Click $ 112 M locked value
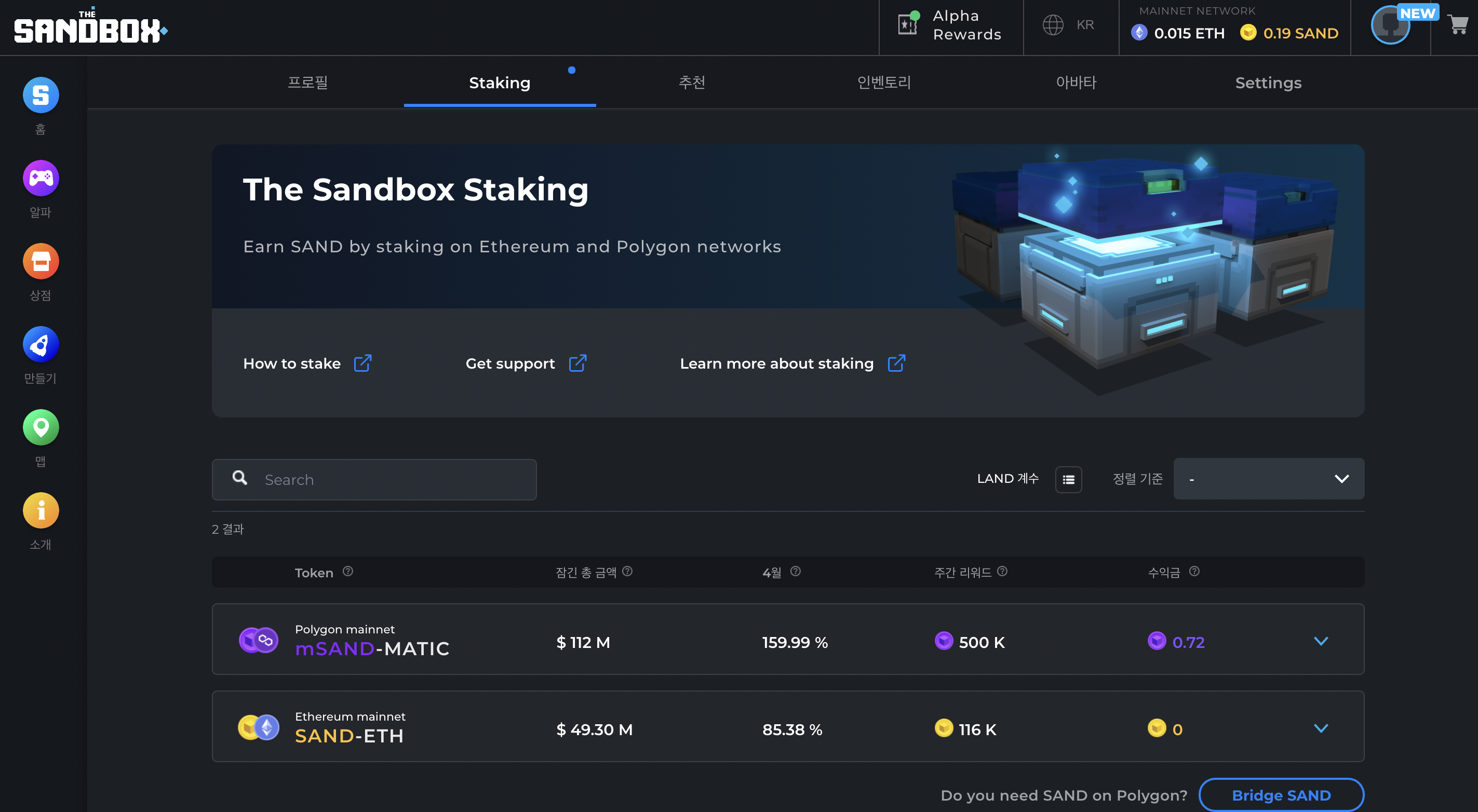This screenshot has height=812, width=1478. 583,642
